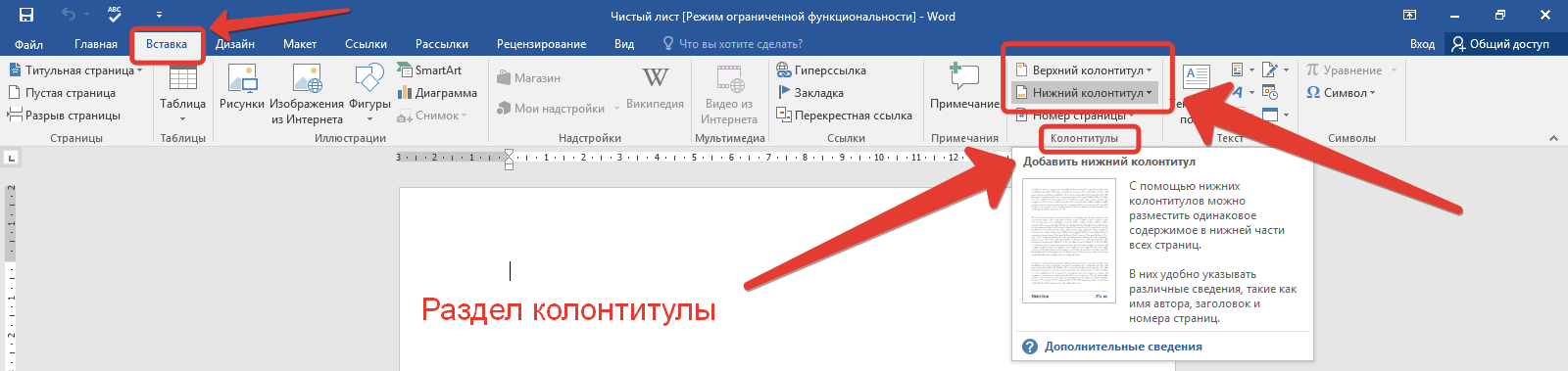Click the text box icon in Текст group
The image size is (1568, 371).
pyautogui.click(x=1197, y=76)
